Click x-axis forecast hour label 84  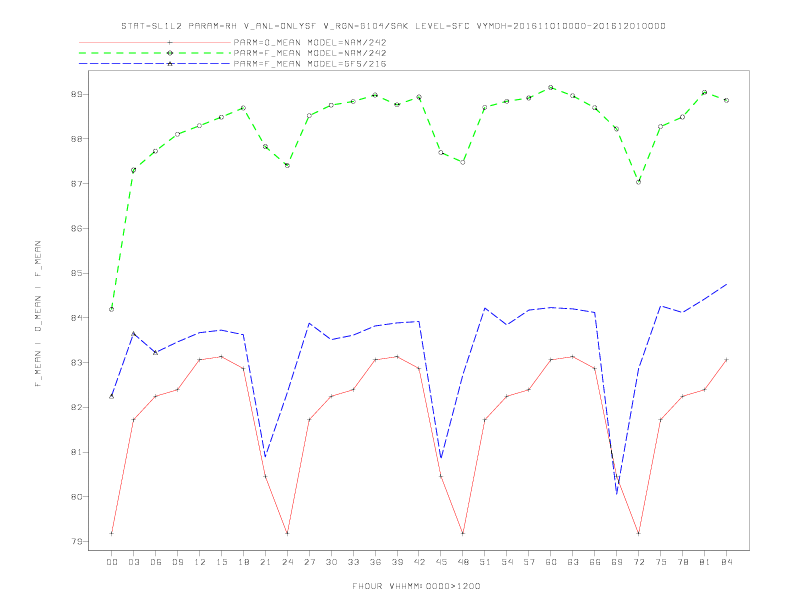727,562
